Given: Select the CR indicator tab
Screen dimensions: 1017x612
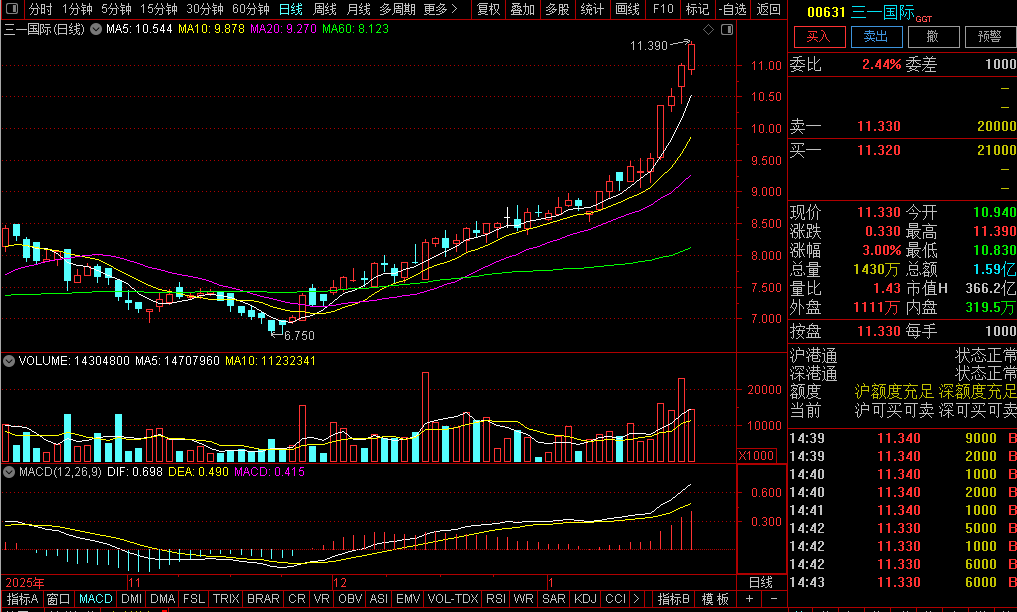Looking at the screenshot, I should [x=296, y=599].
